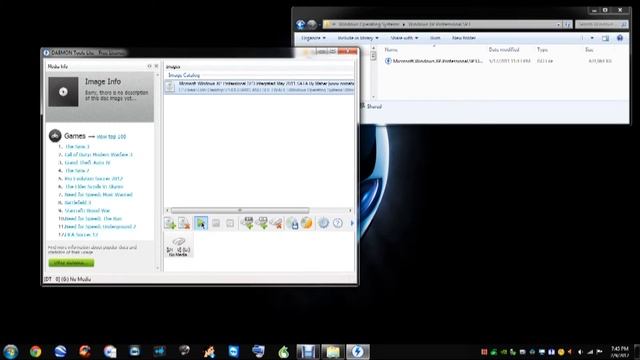
Task: Click the Games controller icon
Action: pyautogui.click(x=55, y=136)
